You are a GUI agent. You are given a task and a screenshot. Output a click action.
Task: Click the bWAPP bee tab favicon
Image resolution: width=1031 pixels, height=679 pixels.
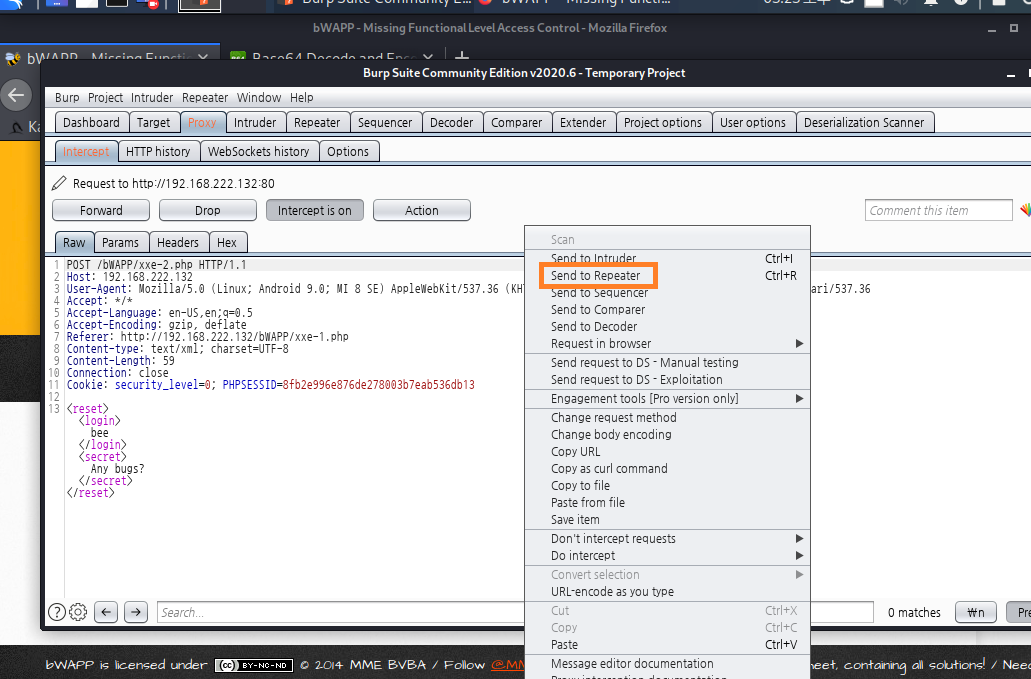click(x=12, y=59)
